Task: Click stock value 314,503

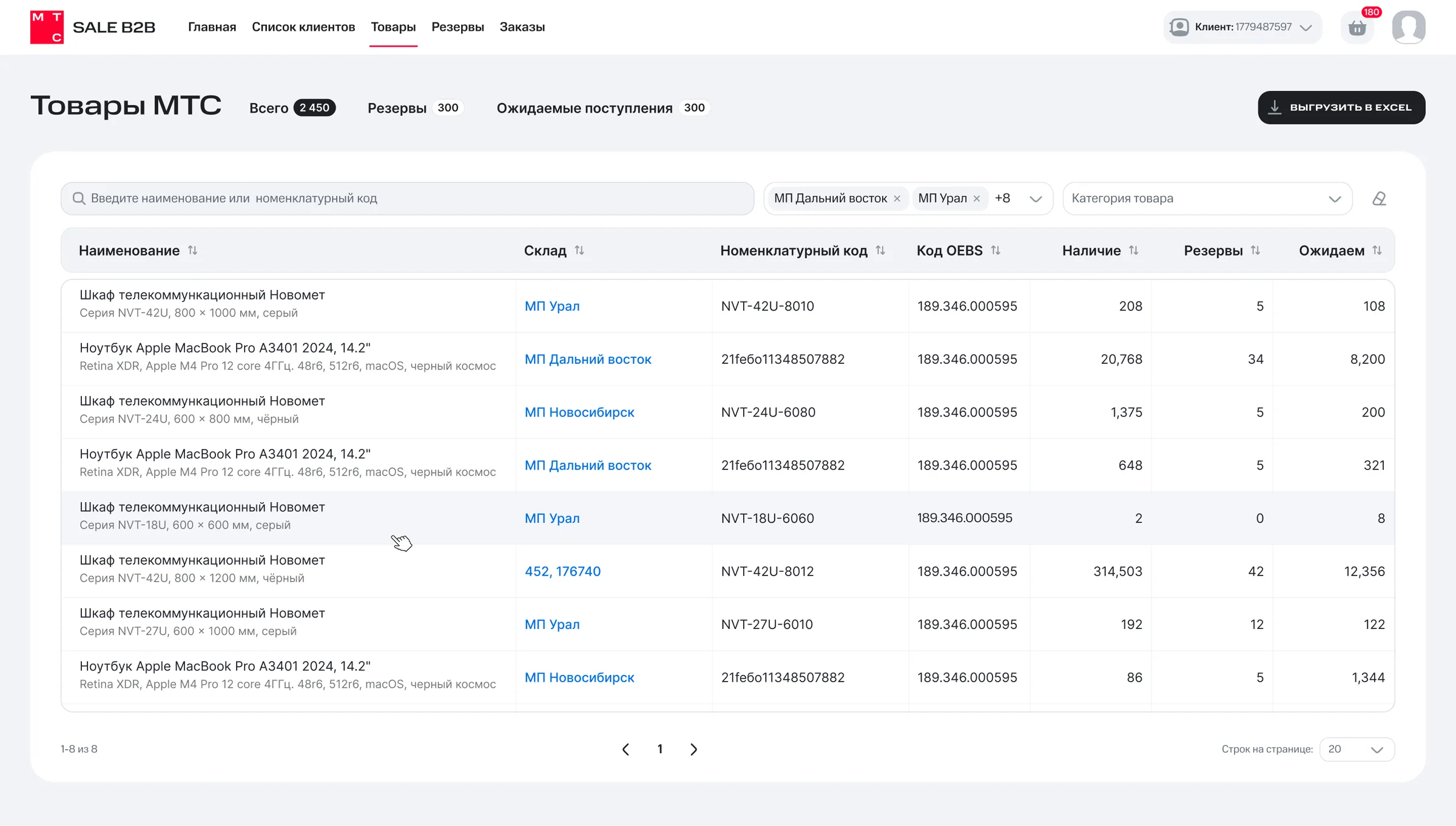Action: 1117,571
